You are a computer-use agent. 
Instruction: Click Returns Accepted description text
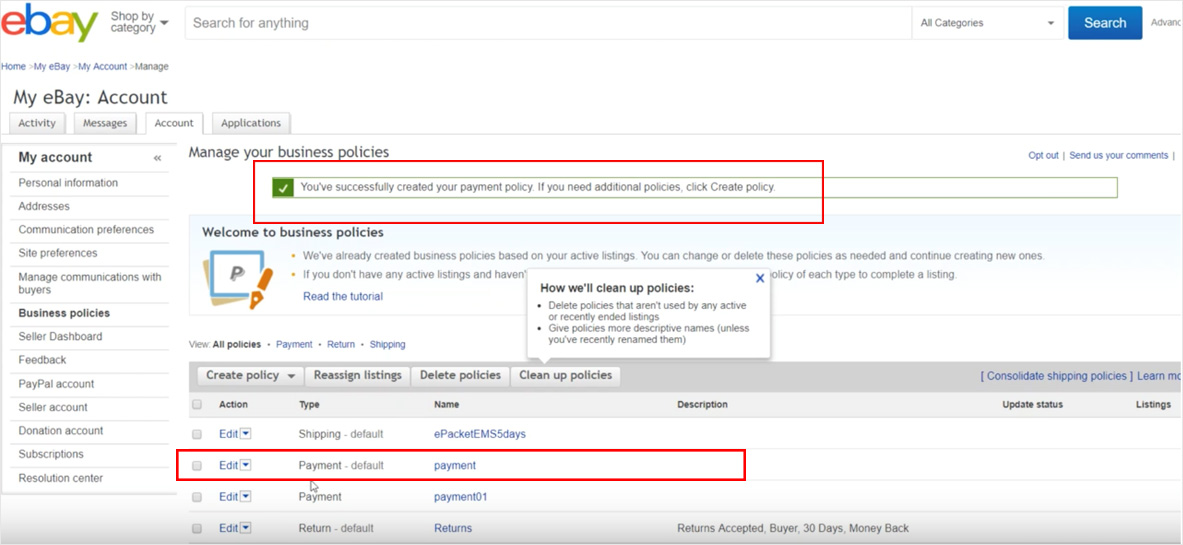[793, 528]
